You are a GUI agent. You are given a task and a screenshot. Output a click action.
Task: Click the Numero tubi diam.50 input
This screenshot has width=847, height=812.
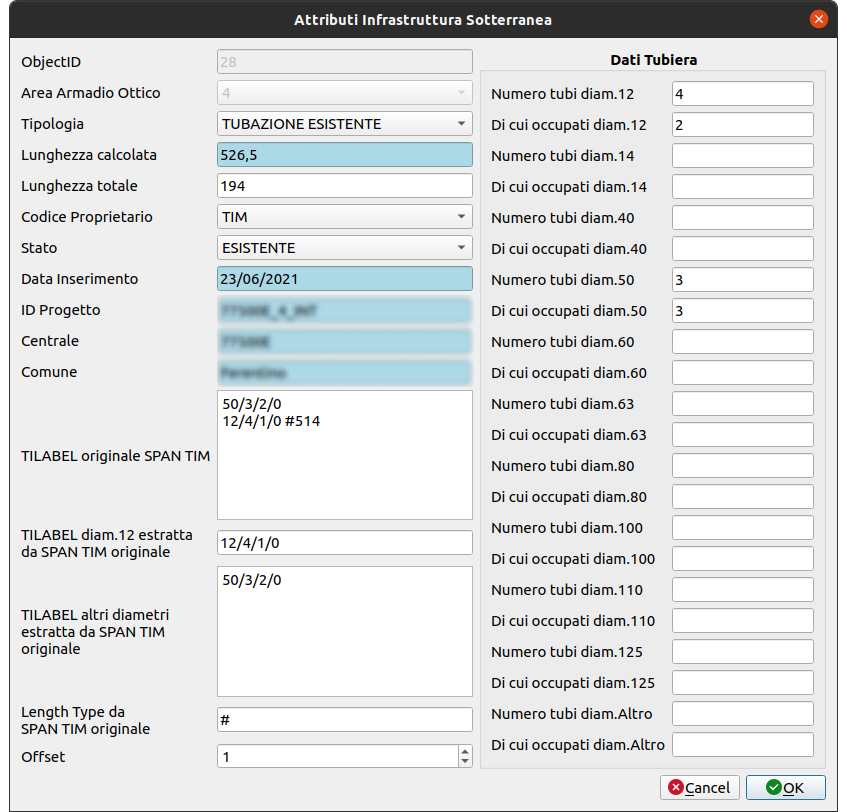click(742, 280)
